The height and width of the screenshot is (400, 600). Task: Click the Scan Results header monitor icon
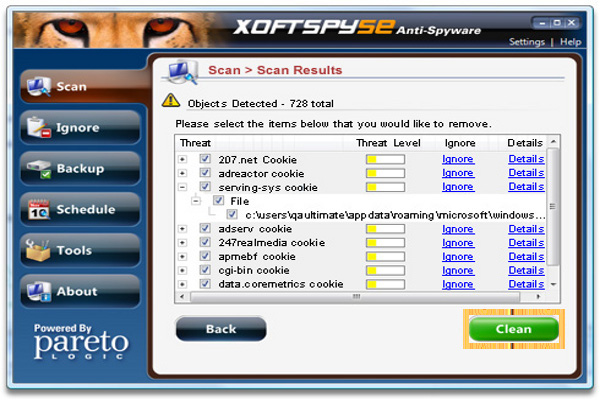tap(183, 72)
